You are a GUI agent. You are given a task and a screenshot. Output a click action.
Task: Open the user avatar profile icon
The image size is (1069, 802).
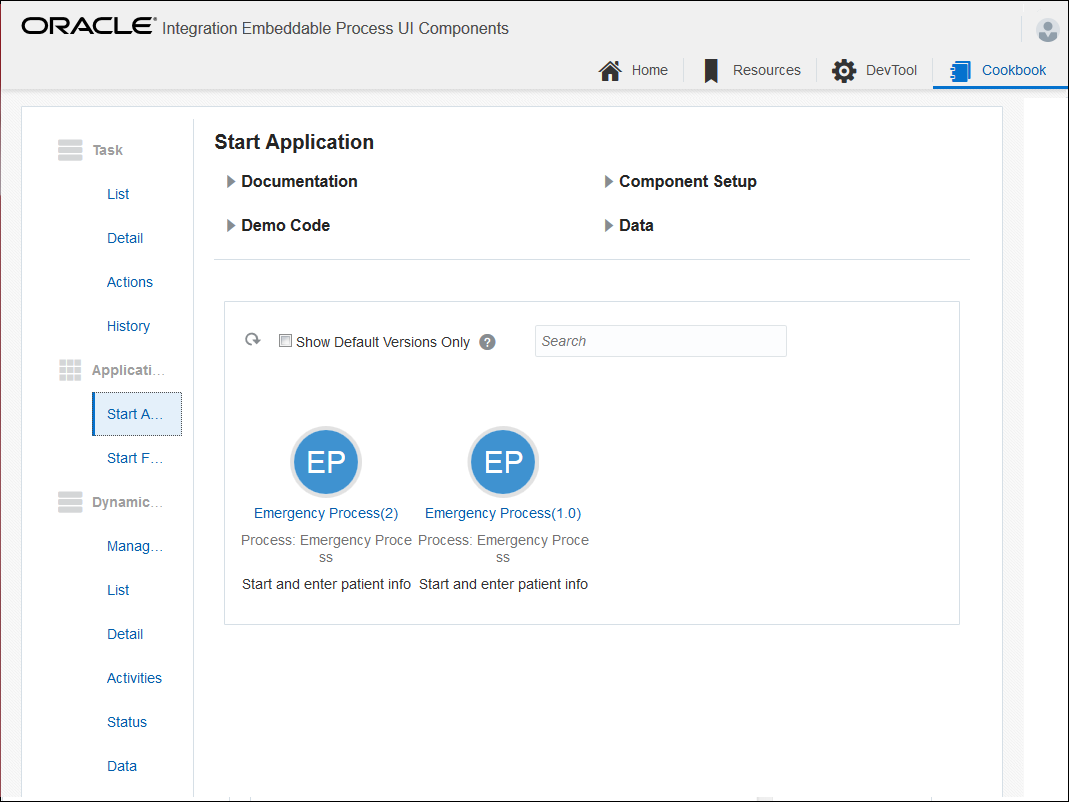1047,29
